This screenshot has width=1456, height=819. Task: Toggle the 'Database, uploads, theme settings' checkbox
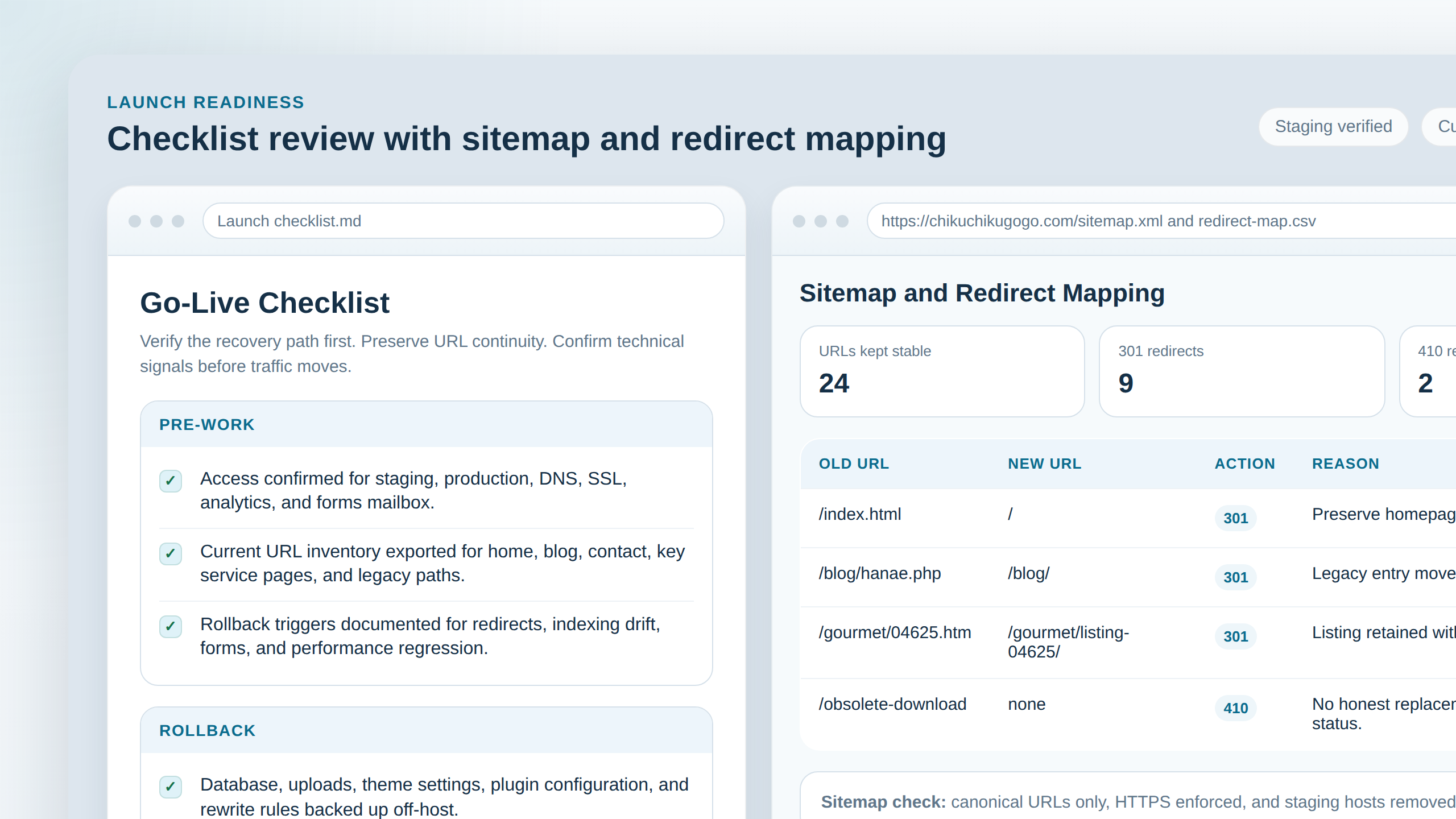170,787
